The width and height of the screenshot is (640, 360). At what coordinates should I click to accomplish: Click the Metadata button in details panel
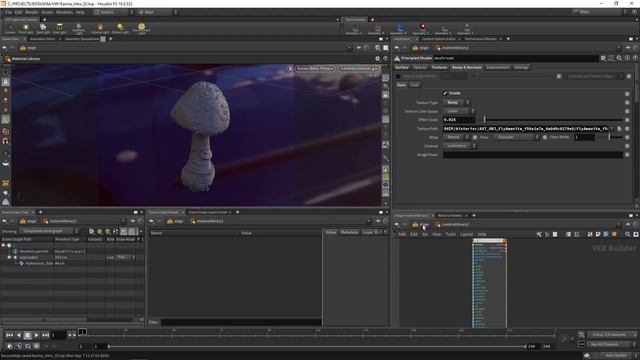(349, 232)
